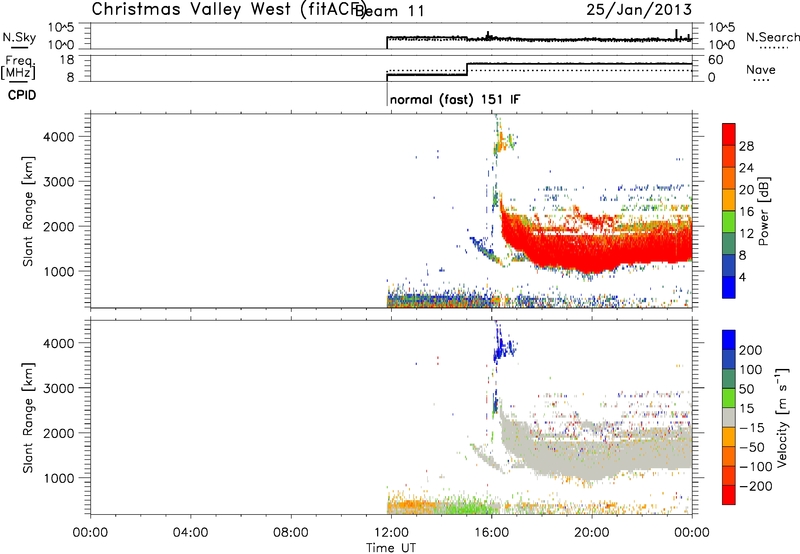Pick the bright green segment of Velocity color bar
The image size is (800, 554).
729,398
